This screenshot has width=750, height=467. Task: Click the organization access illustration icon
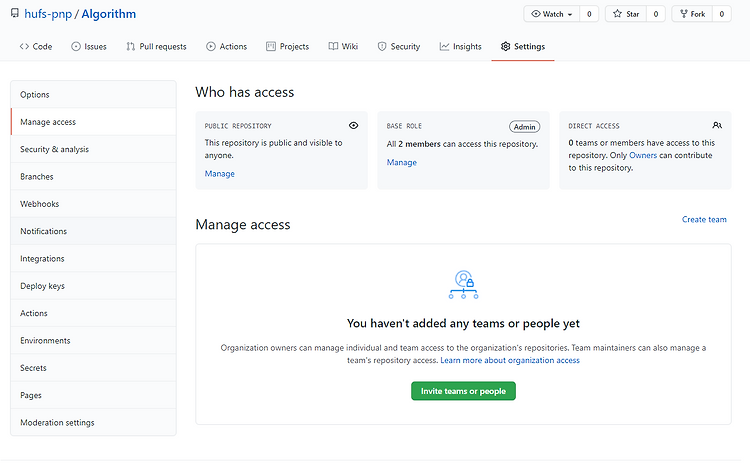tap(463, 285)
